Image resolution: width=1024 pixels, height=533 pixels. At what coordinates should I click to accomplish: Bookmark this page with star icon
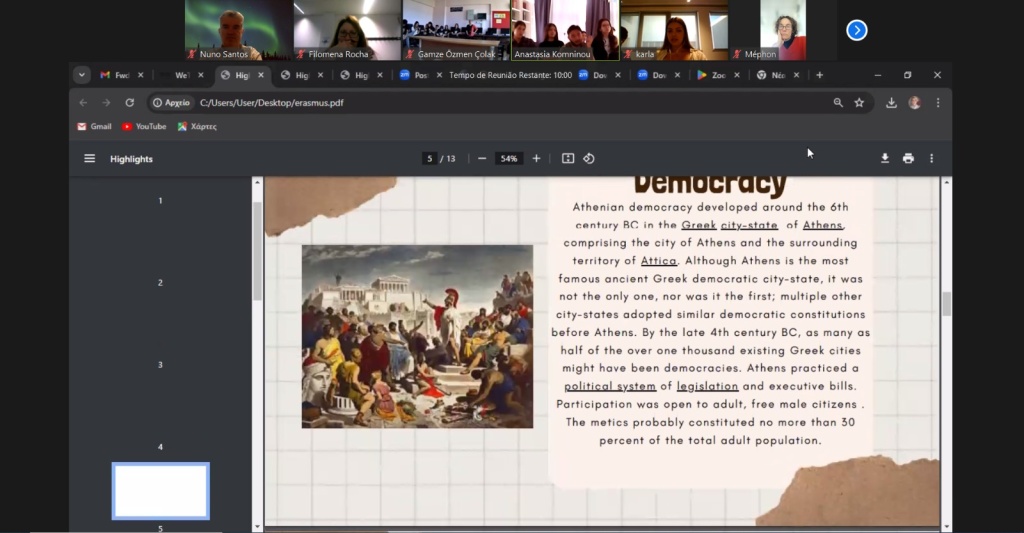point(859,102)
